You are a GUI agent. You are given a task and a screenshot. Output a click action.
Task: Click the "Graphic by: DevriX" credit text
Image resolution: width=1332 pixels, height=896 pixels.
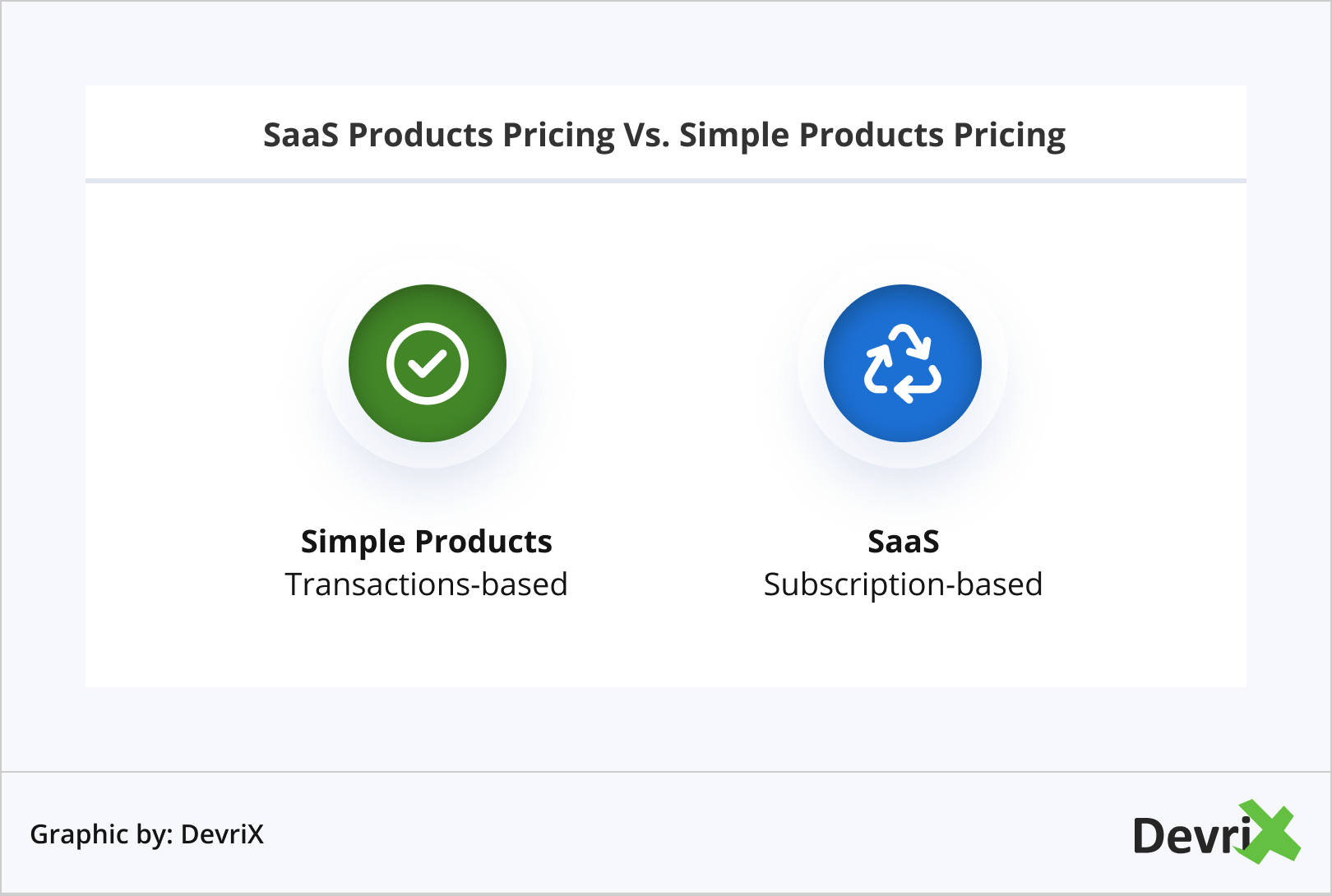click(146, 834)
